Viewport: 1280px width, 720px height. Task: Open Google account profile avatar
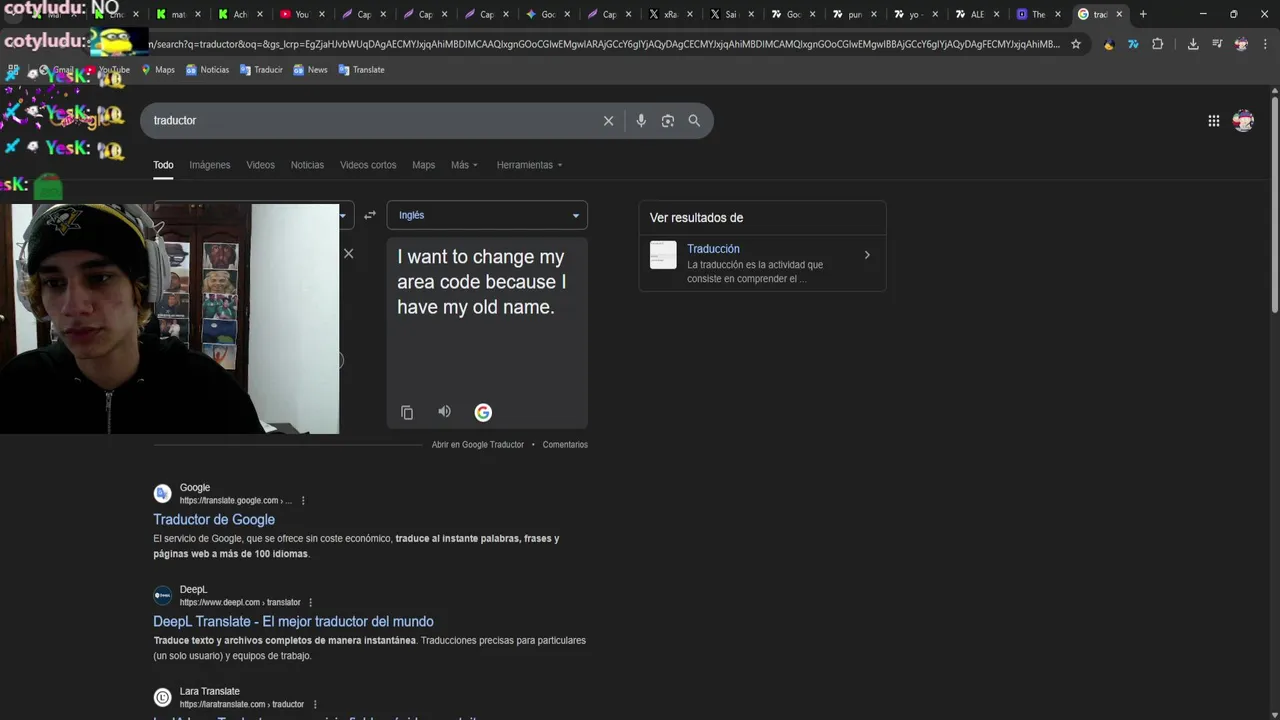coord(1243,121)
